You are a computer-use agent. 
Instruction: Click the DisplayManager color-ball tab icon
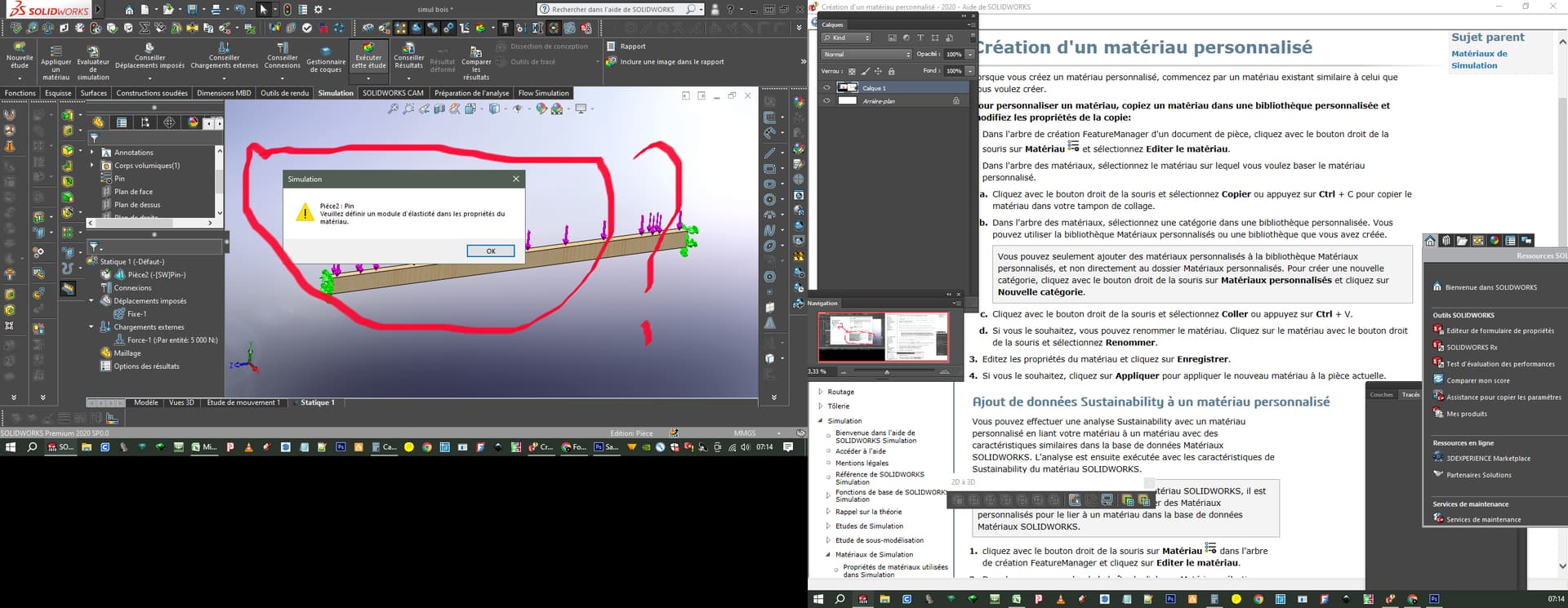click(193, 122)
